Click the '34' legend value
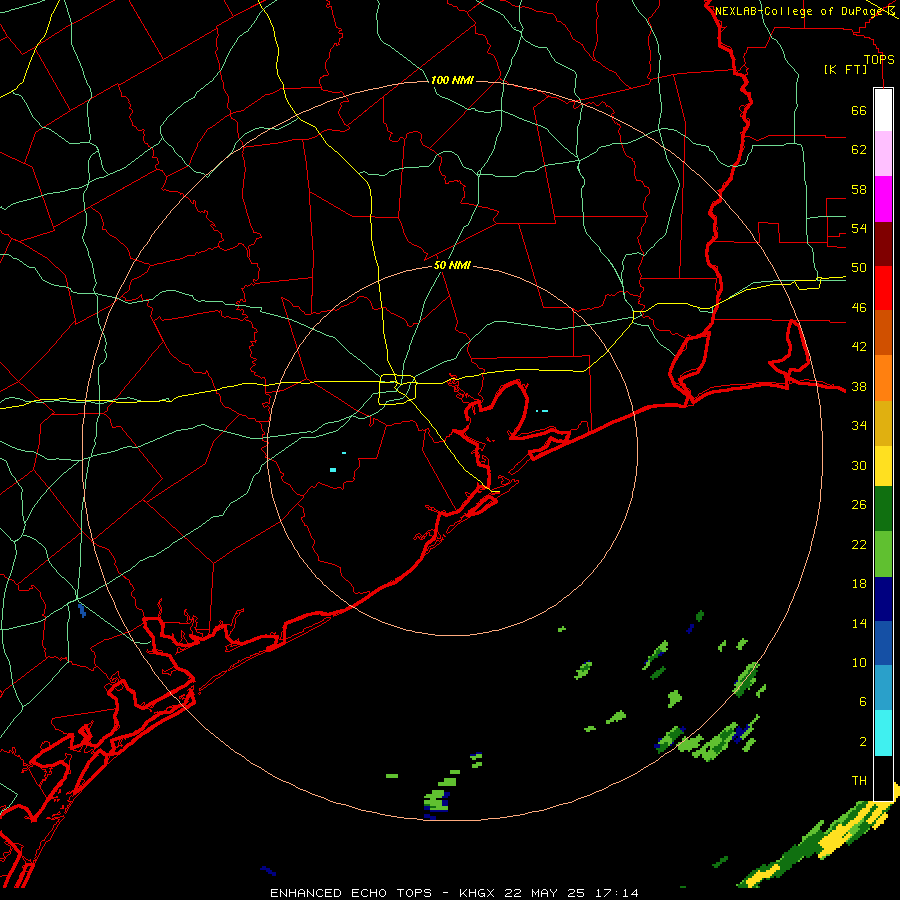900x900 pixels. pos(859,426)
